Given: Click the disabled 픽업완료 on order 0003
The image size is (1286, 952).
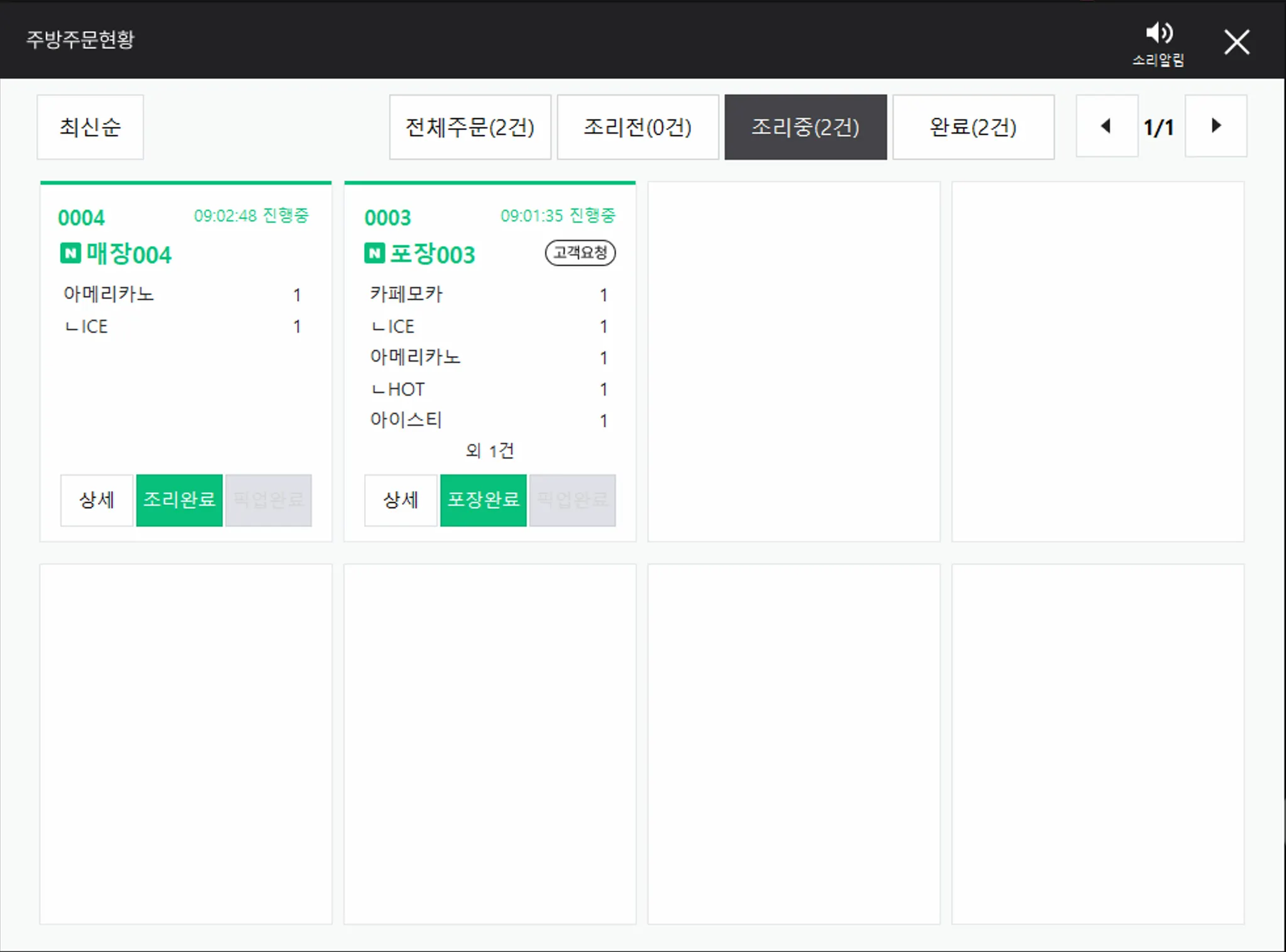Looking at the screenshot, I should (x=572, y=500).
